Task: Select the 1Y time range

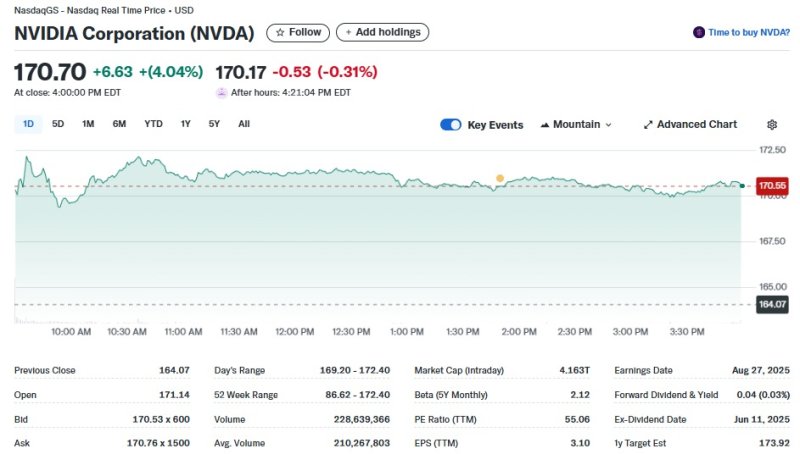Action: (x=185, y=124)
